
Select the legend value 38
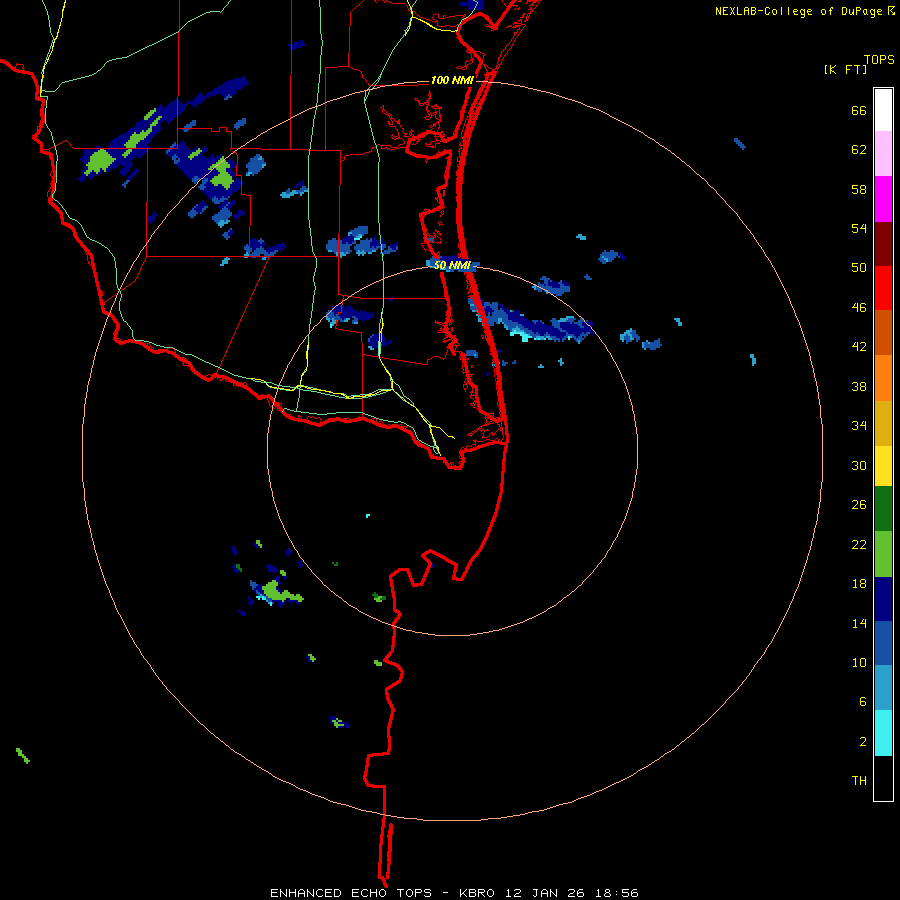859,387
